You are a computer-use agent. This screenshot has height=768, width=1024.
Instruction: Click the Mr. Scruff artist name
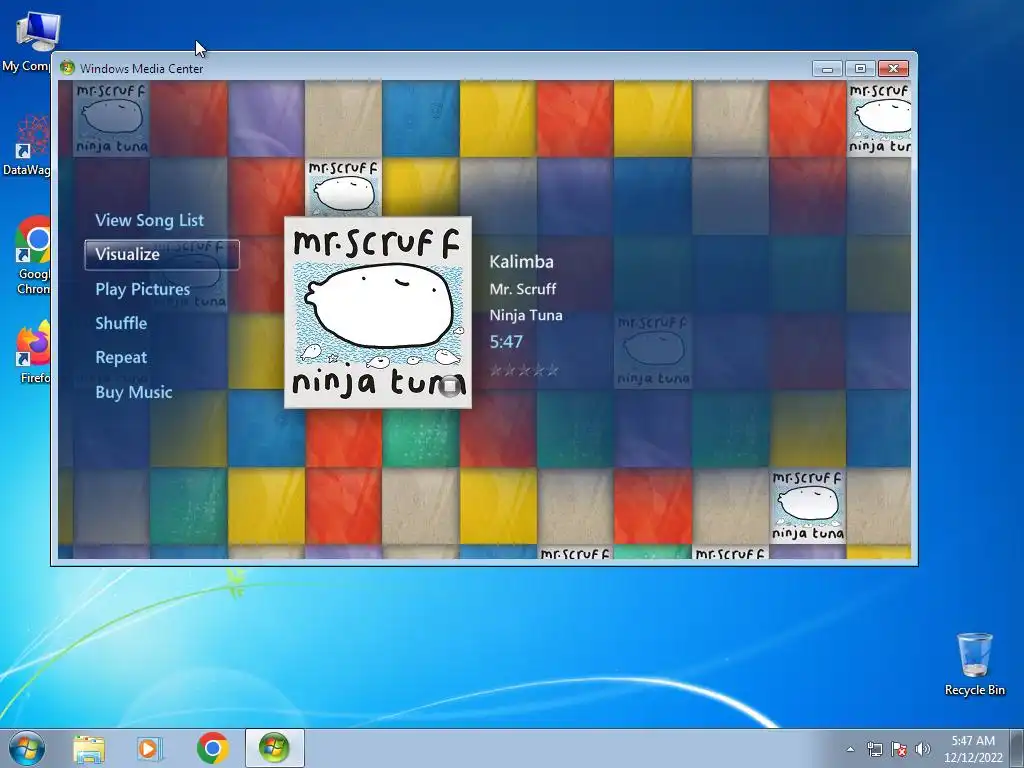[x=522, y=289]
